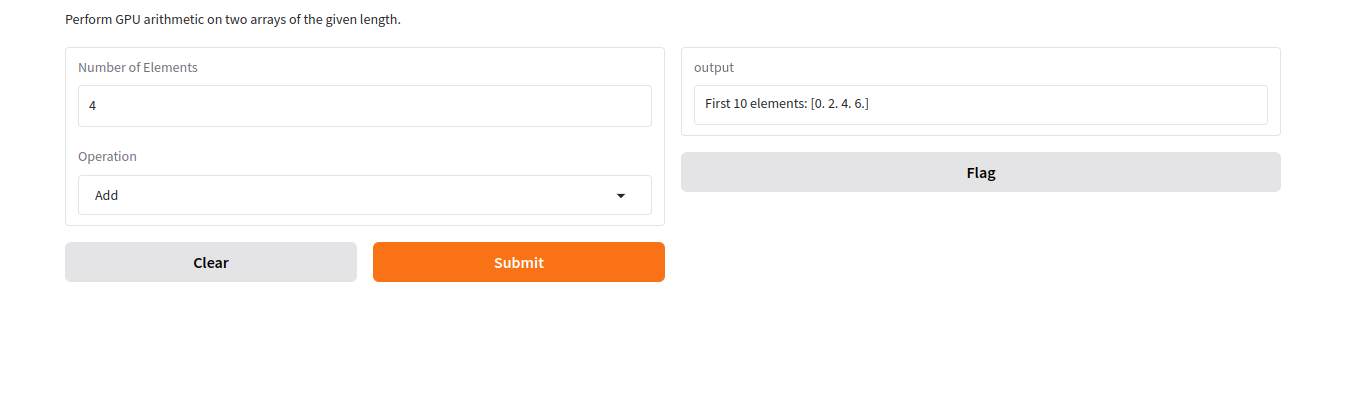
Task: Focus the Number of Elements input field
Action: [x=364, y=105]
